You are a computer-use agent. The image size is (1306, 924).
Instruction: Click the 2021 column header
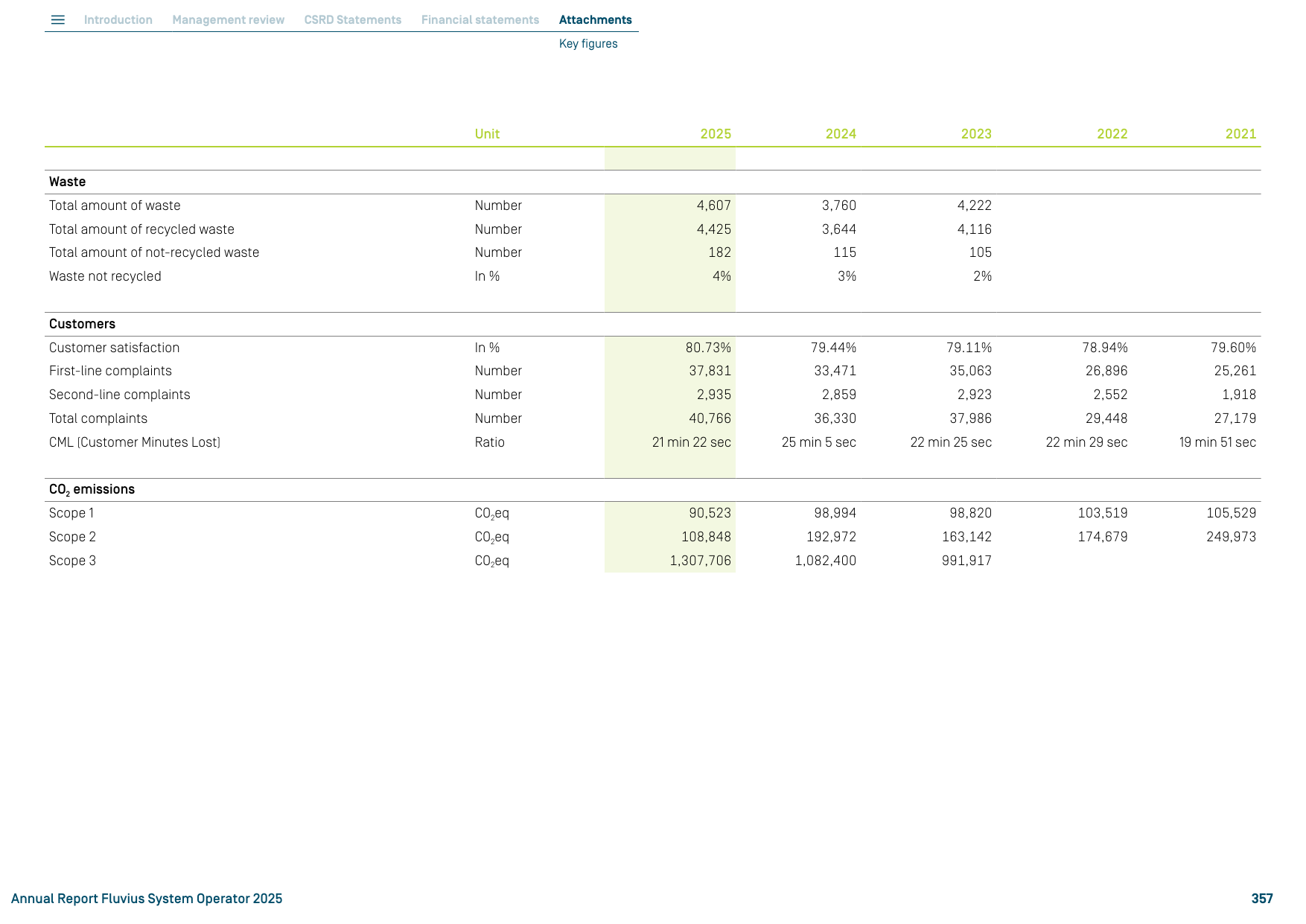(x=1241, y=134)
